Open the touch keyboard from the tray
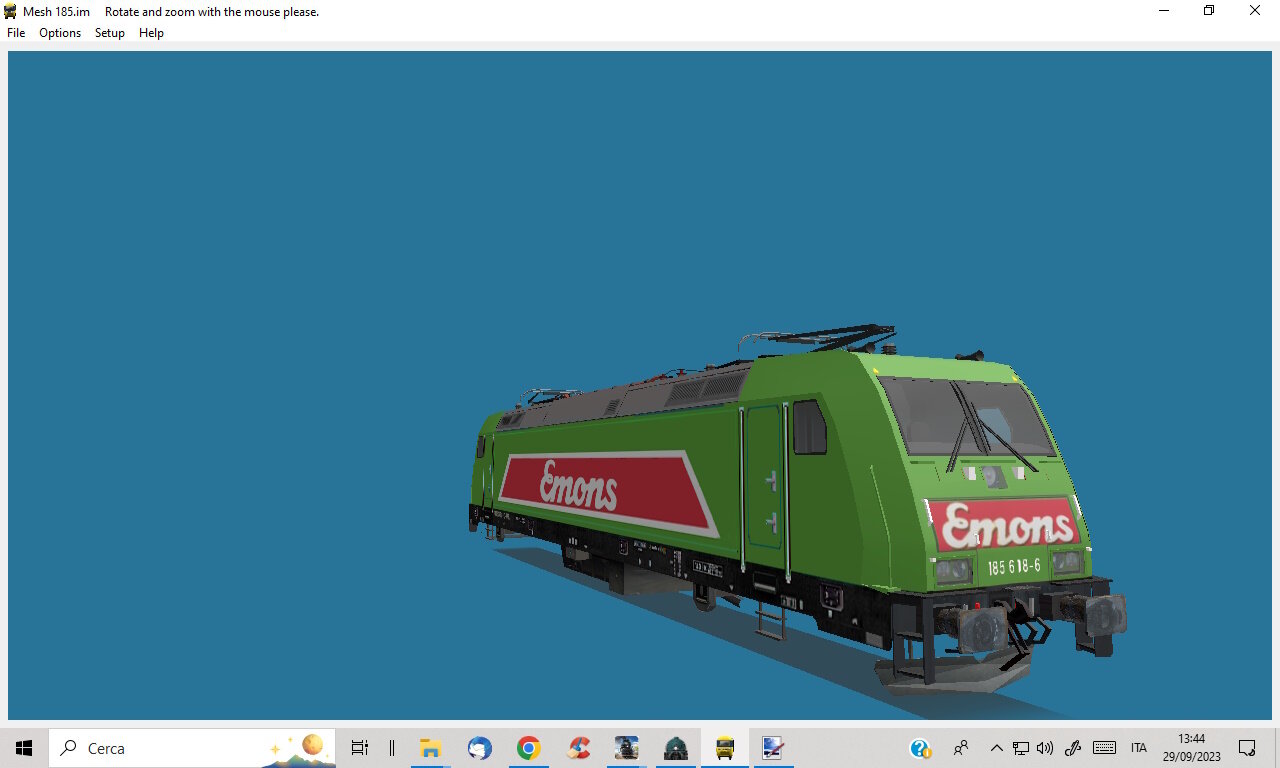The height and width of the screenshot is (768, 1280). coord(1104,748)
